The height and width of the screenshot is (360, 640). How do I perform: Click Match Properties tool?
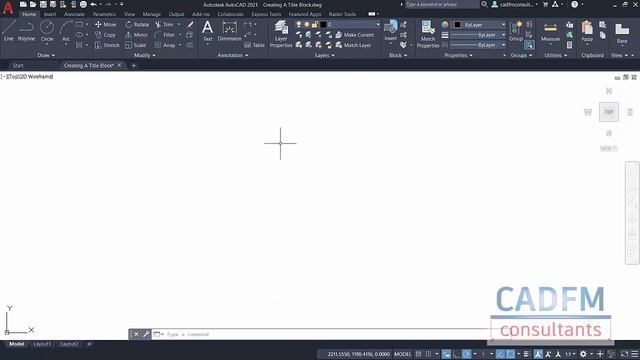pos(428,34)
